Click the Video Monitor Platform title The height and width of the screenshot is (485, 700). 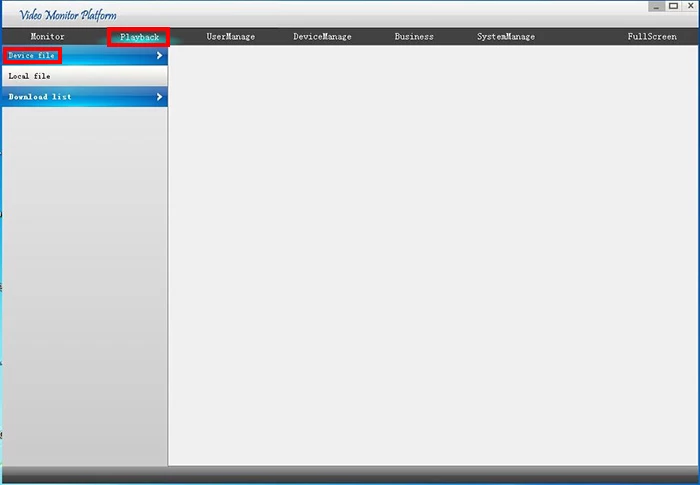pyautogui.click(x=68, y=15)
